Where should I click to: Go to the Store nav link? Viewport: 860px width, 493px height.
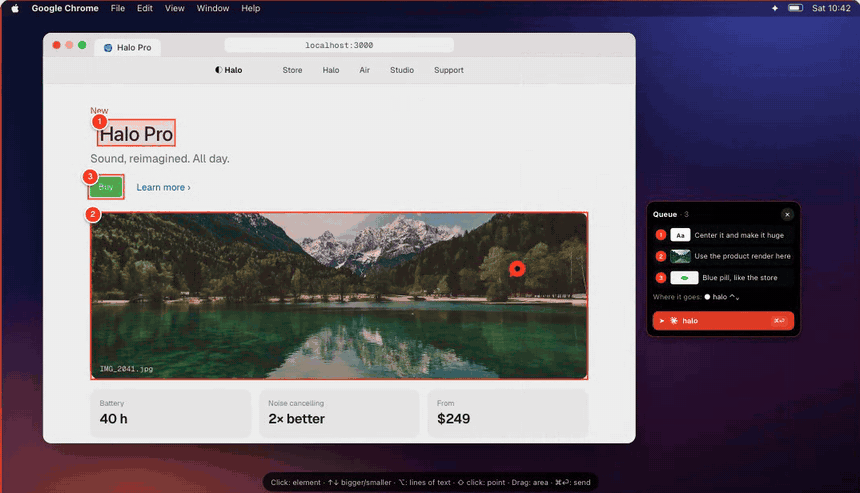coord(292,70)
